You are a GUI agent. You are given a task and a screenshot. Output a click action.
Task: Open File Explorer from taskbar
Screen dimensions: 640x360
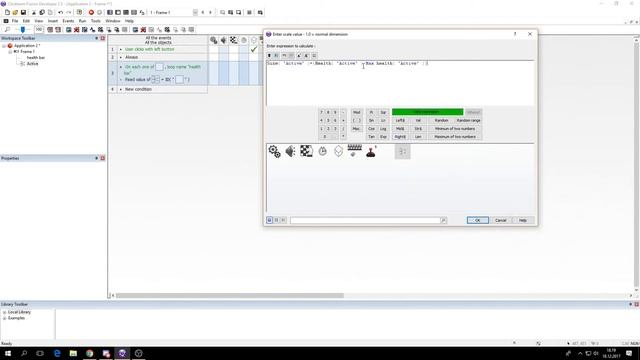[x=73, y=353]
